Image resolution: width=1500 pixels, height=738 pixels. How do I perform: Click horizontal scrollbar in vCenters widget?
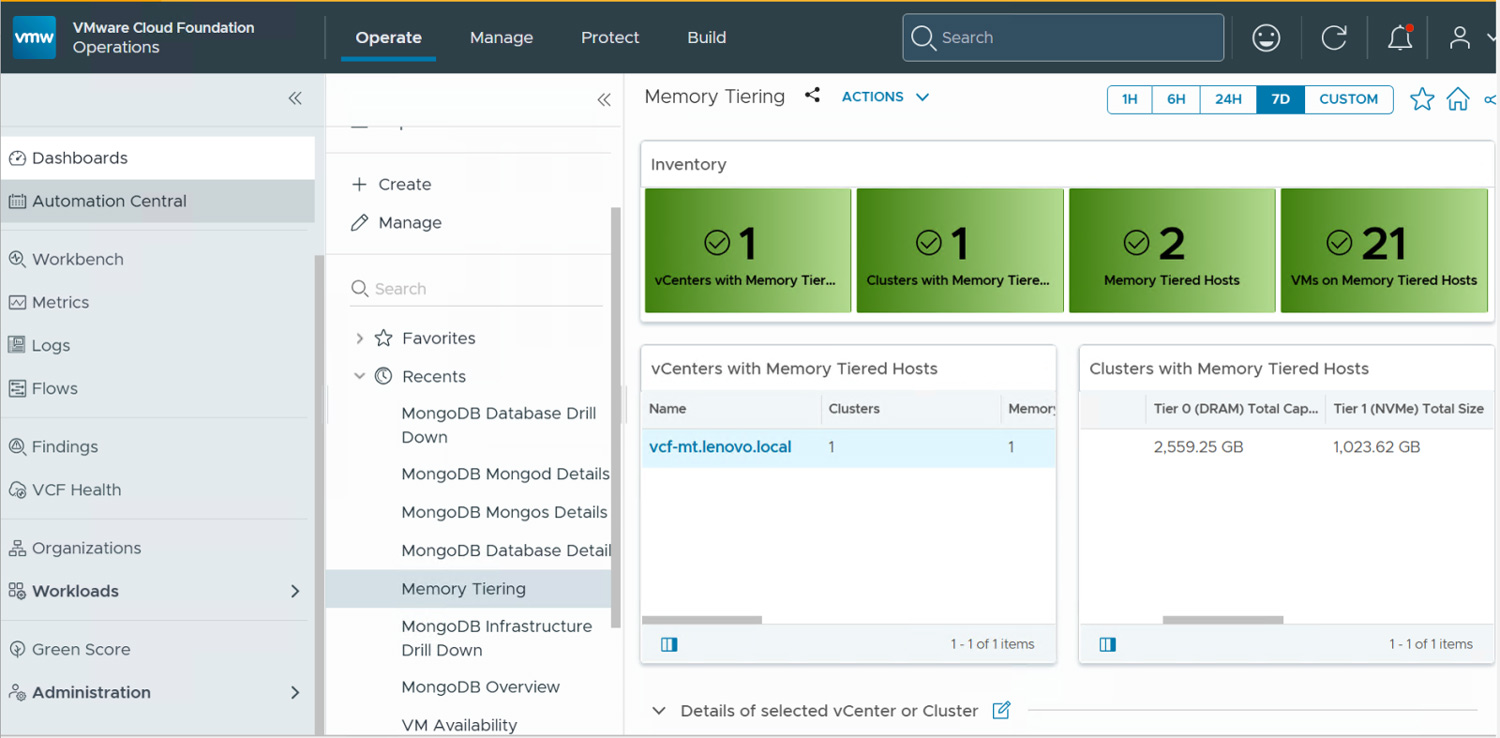pyautogui.click(x=702, y=620)
